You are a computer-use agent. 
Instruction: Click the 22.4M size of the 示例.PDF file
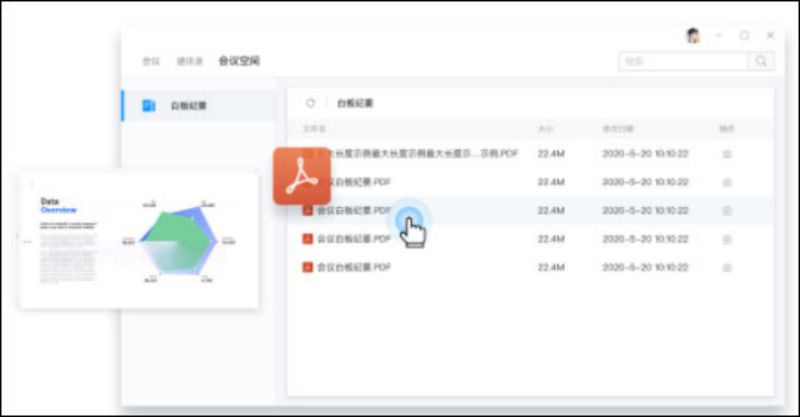point(551,154)
